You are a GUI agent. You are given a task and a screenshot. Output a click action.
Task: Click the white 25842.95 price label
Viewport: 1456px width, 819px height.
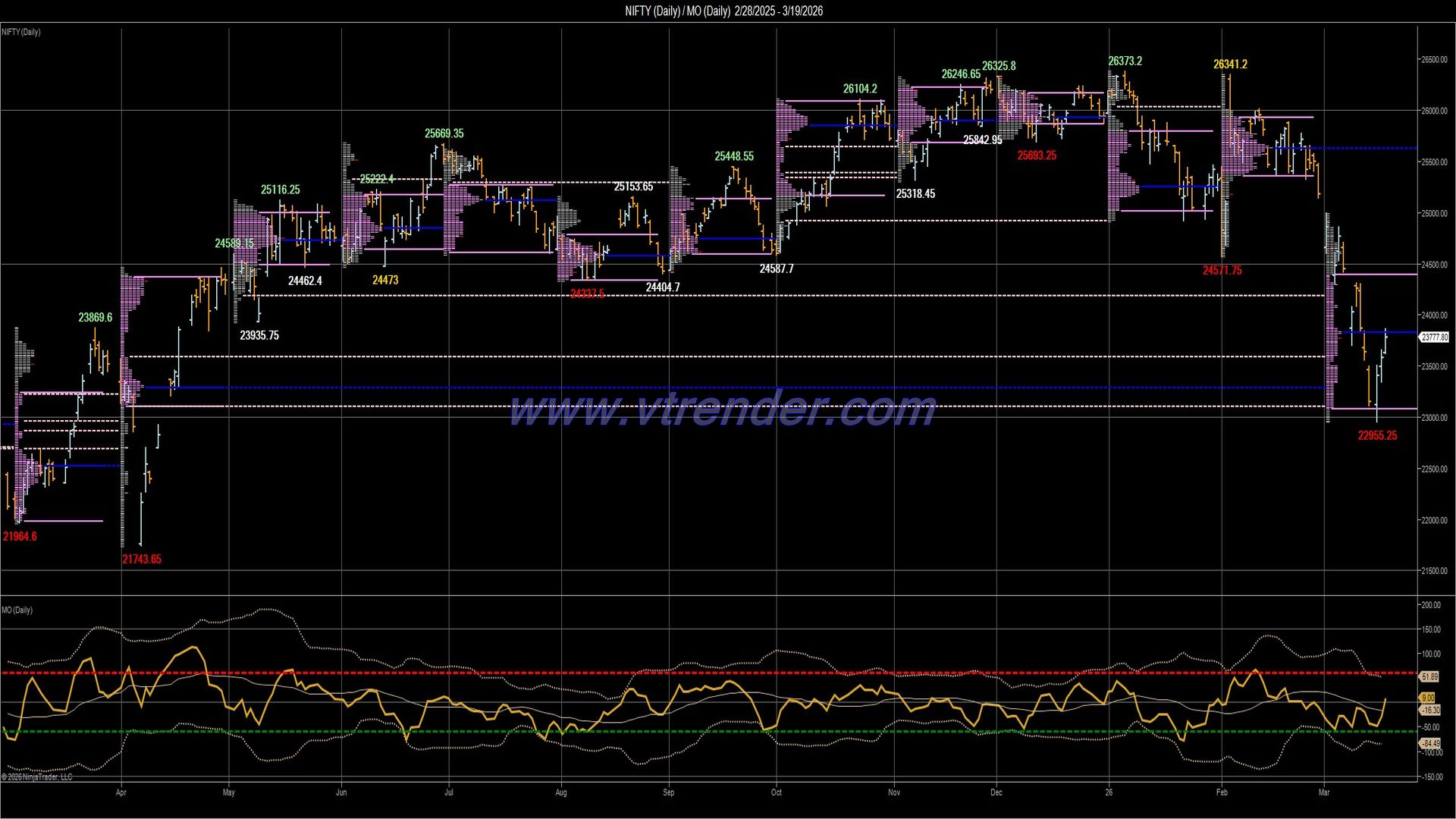tap(982, 140)
